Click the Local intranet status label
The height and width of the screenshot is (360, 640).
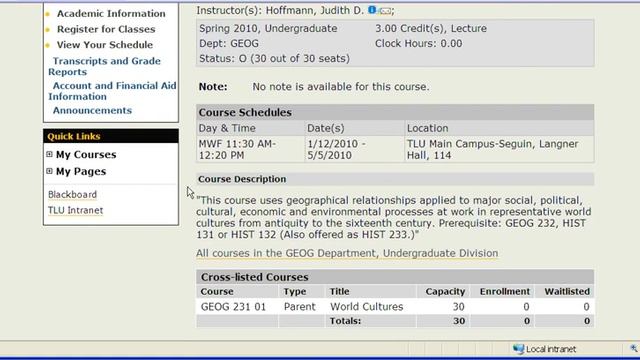click(x=551, y=349)
